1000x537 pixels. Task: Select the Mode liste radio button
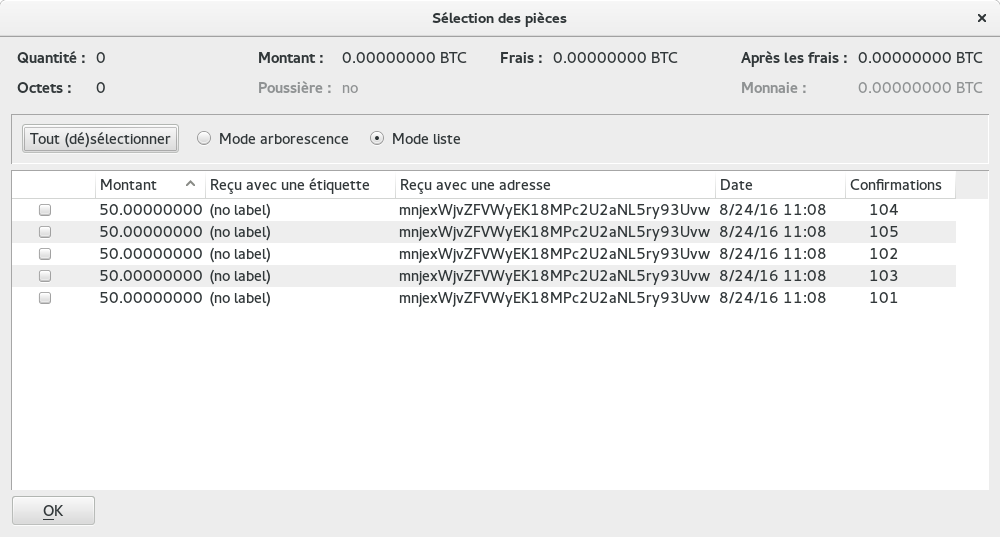click(377, 139)
